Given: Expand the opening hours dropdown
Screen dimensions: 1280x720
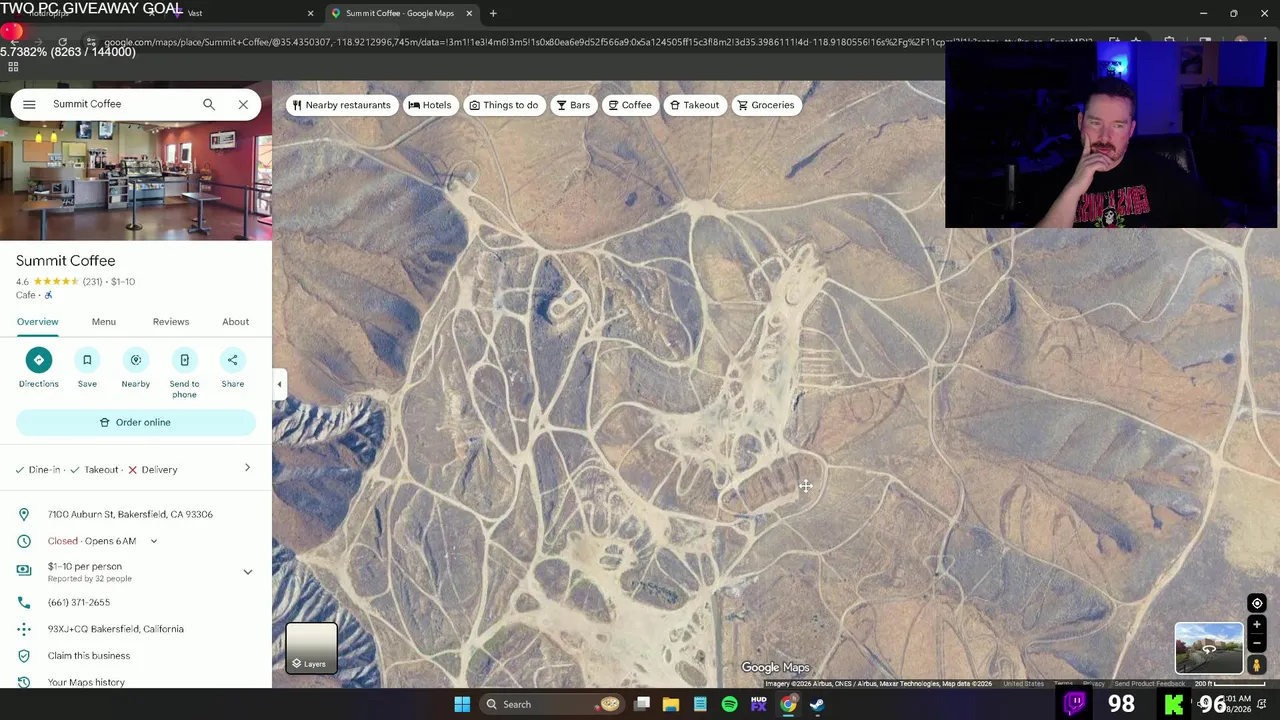Looking at the screenshot, I should pyautogui.click(x=153, y=541).
